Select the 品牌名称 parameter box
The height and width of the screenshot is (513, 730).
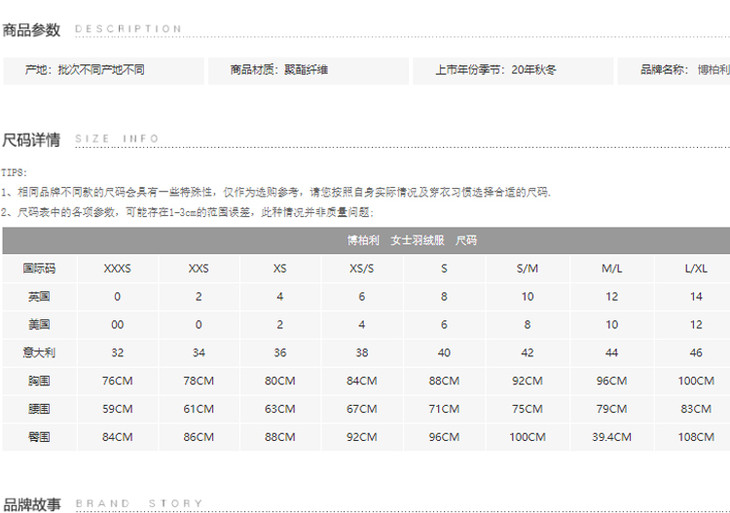682,70
